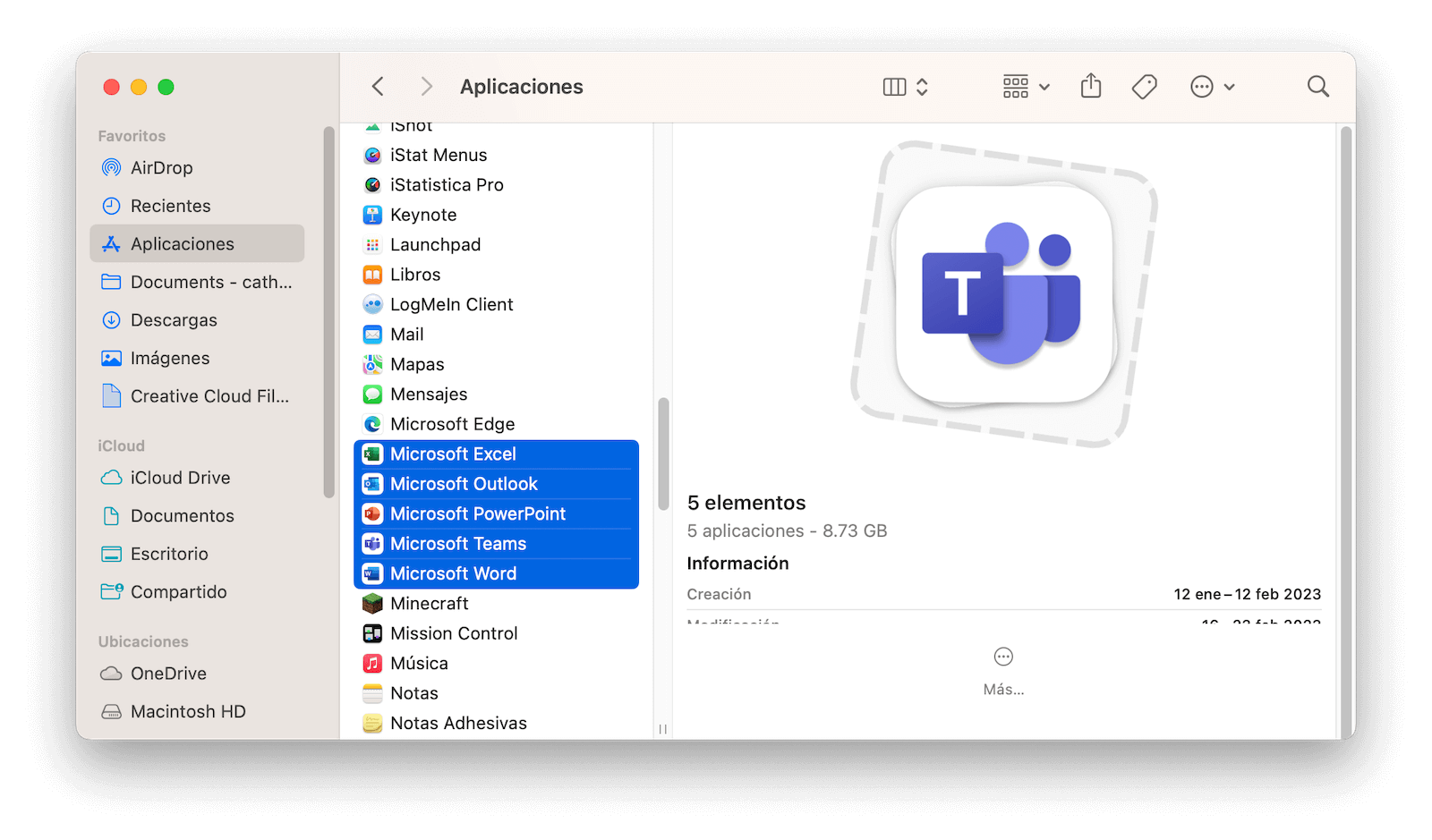Open Escritorio in the sidebar

197,554
